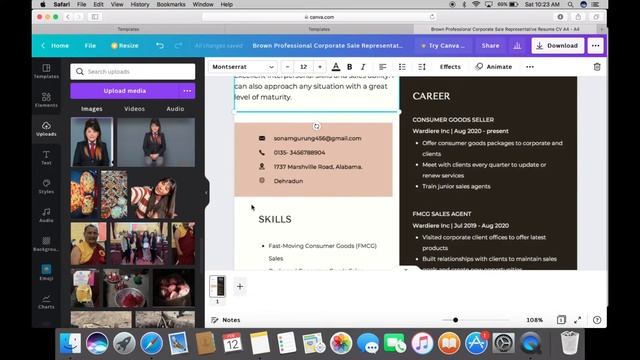640x360 pixels.
Task: Enter fullscreen presentation mode
Action: [x=578, y=320]
